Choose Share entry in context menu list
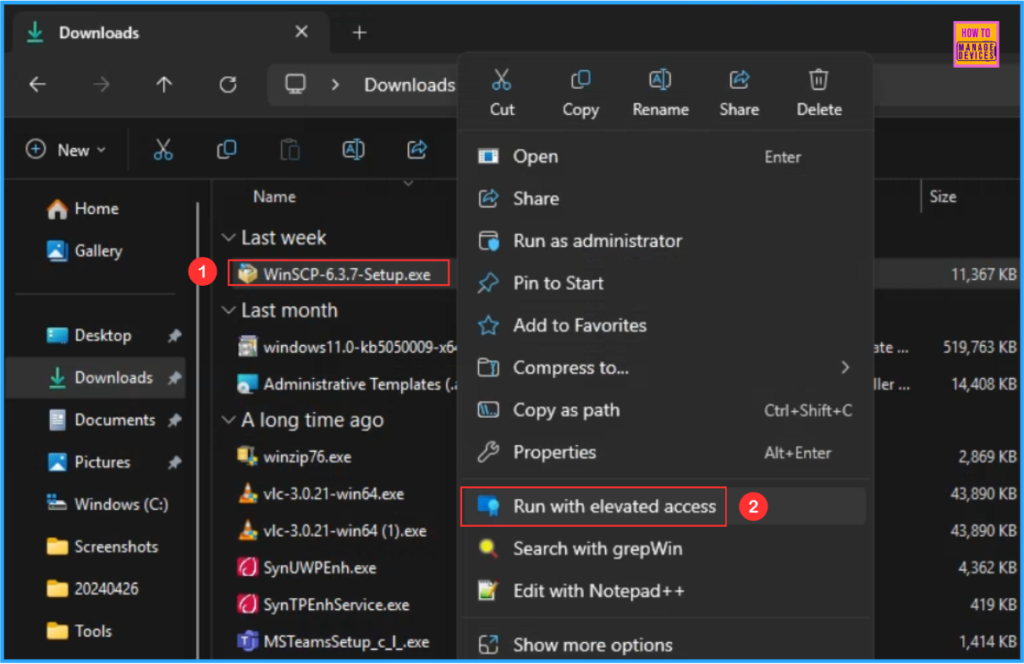Image resolution: width=1024 pixels, height=664 pixels. pyautogui.click(x=664, y=198)
